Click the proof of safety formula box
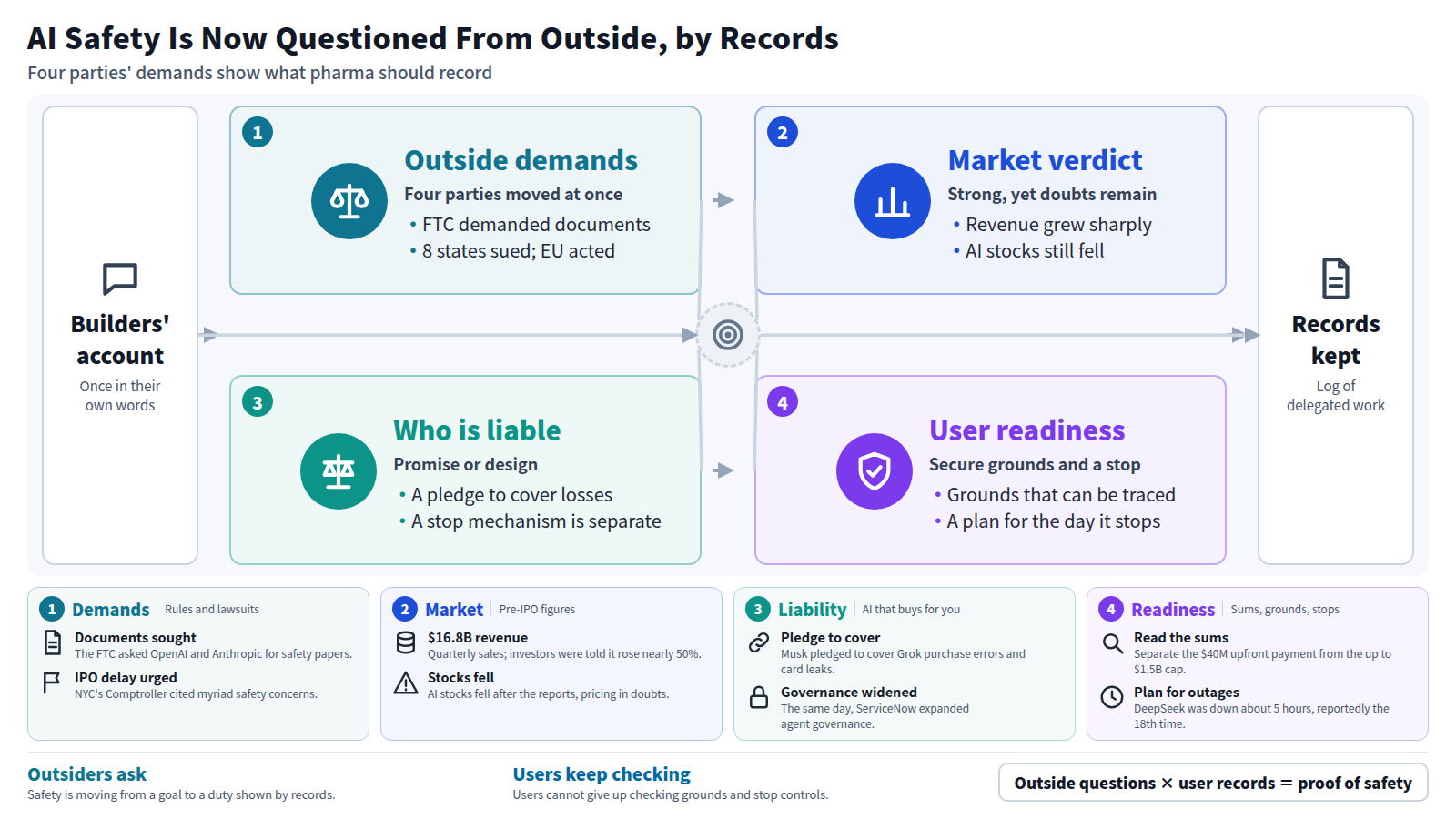The width and height of the screenshot is (1456, 819). coord(1213,783)
